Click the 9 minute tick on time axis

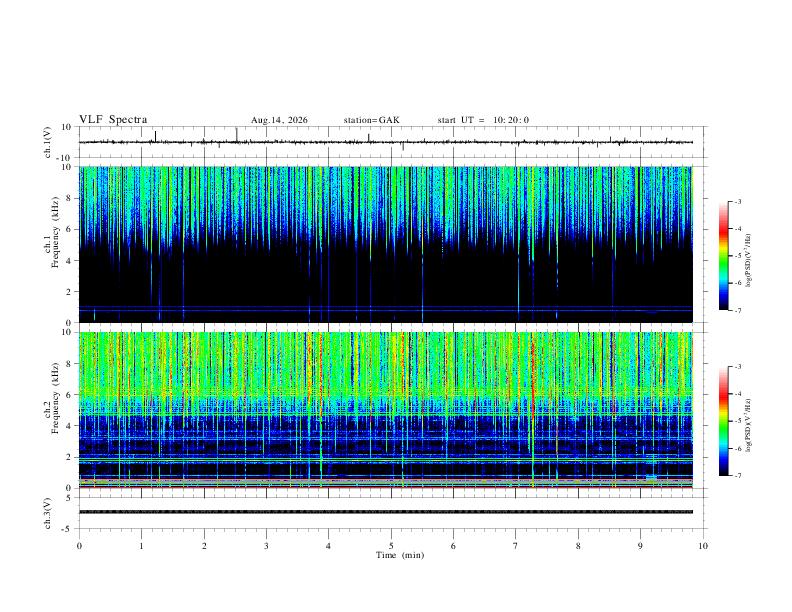coord(640,546)
